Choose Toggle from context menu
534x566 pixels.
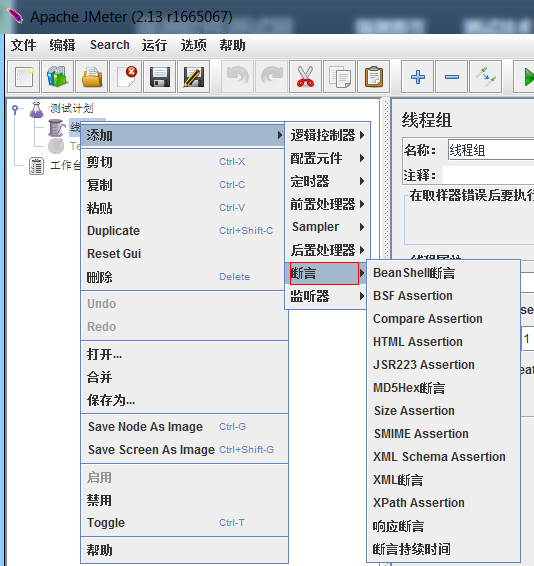point(184,523)
